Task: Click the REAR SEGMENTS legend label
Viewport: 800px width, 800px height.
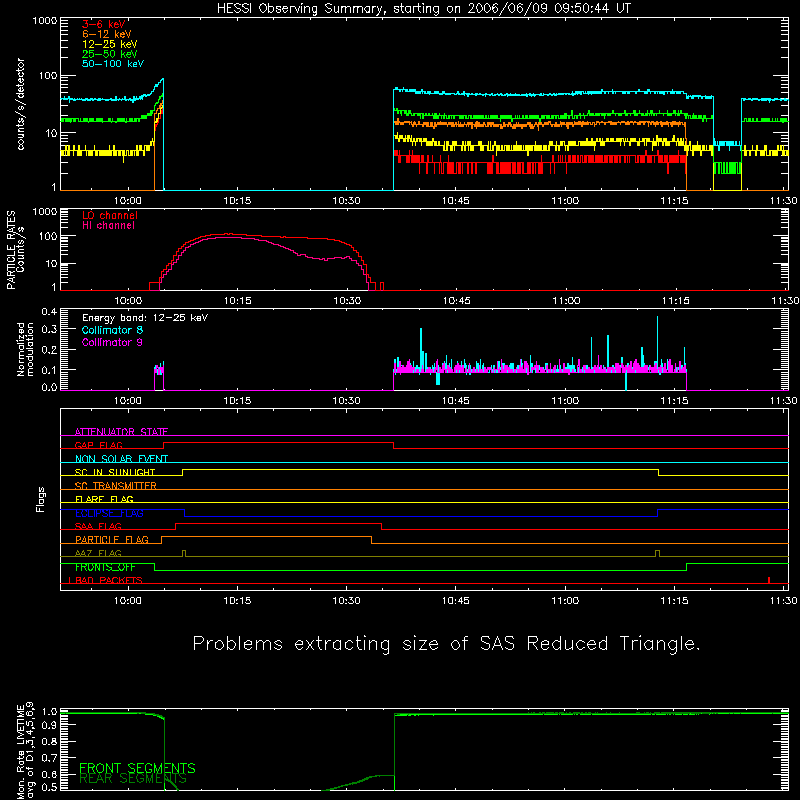Action: coord(133,778)
